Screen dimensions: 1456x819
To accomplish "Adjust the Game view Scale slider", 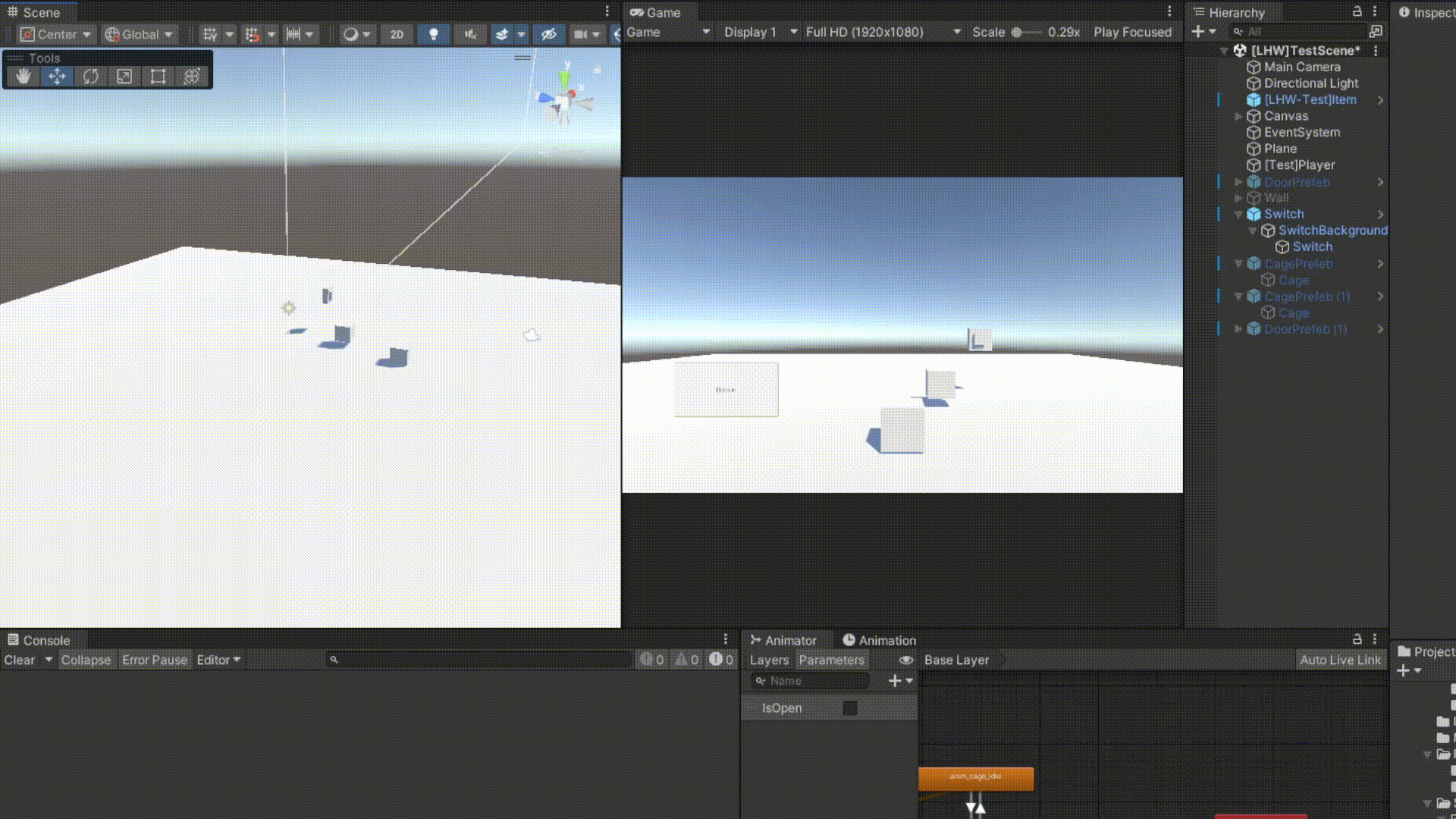I will 1017,33.
